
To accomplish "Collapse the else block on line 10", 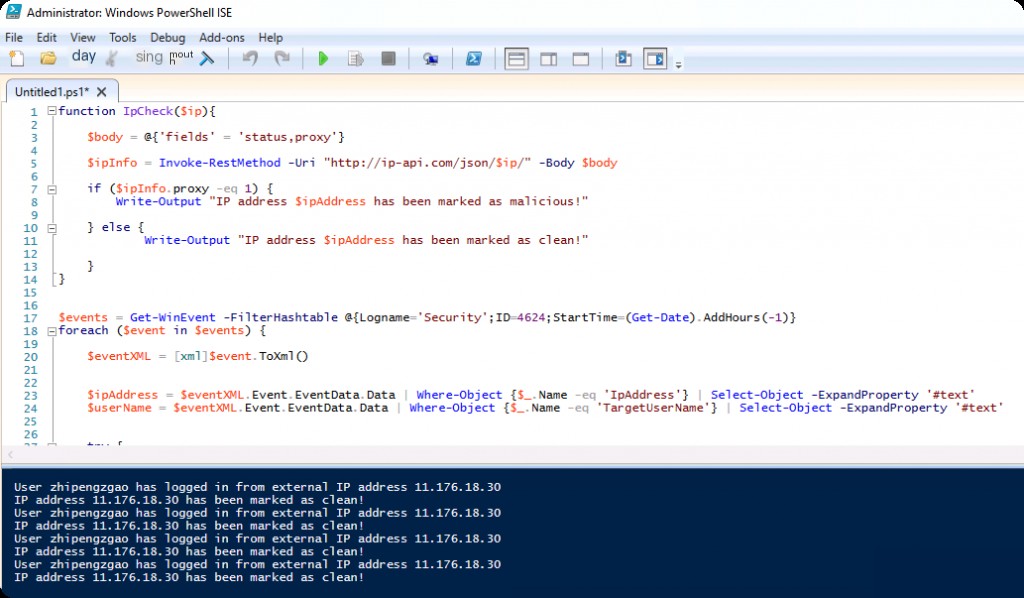I will 52,228.
